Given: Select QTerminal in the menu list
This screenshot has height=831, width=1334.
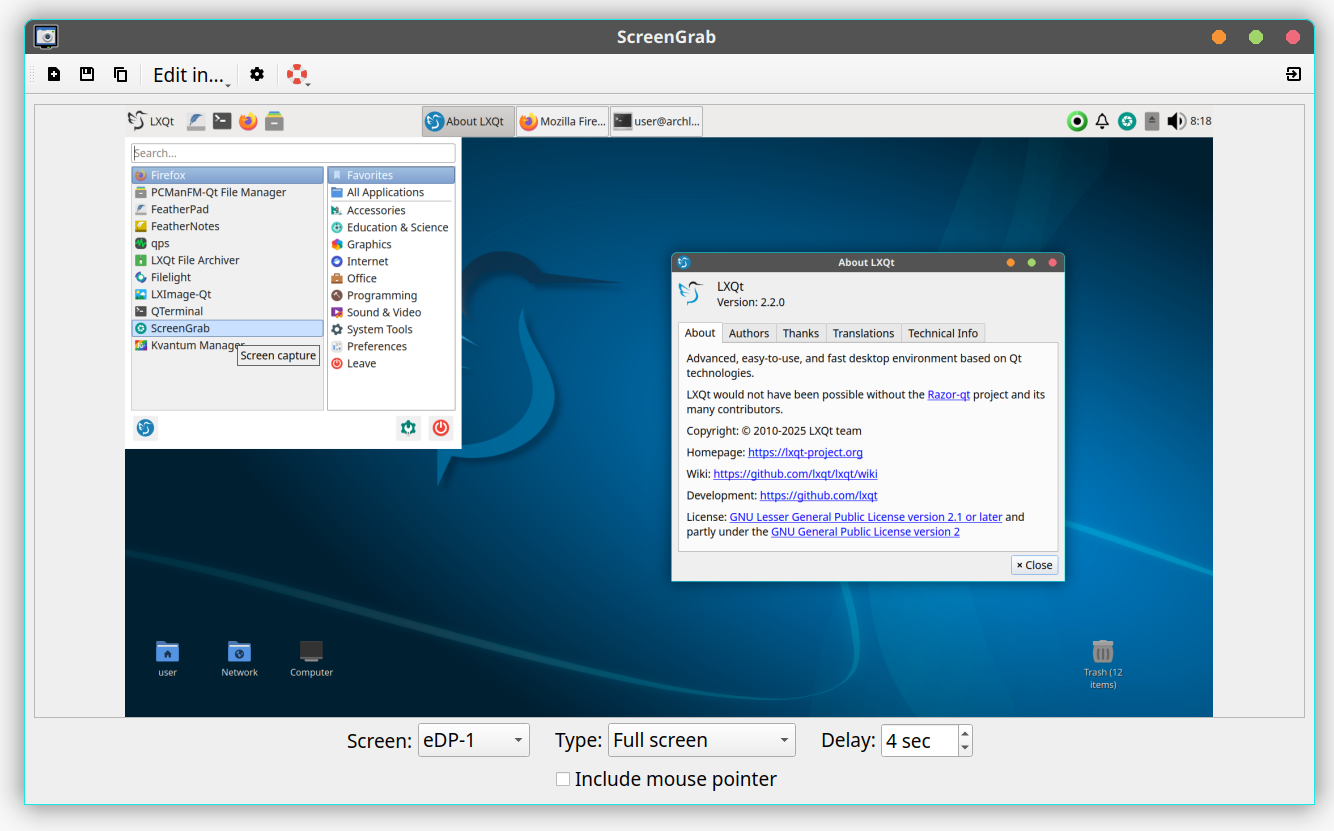Looking at the screenshot, I should (227, 311).
